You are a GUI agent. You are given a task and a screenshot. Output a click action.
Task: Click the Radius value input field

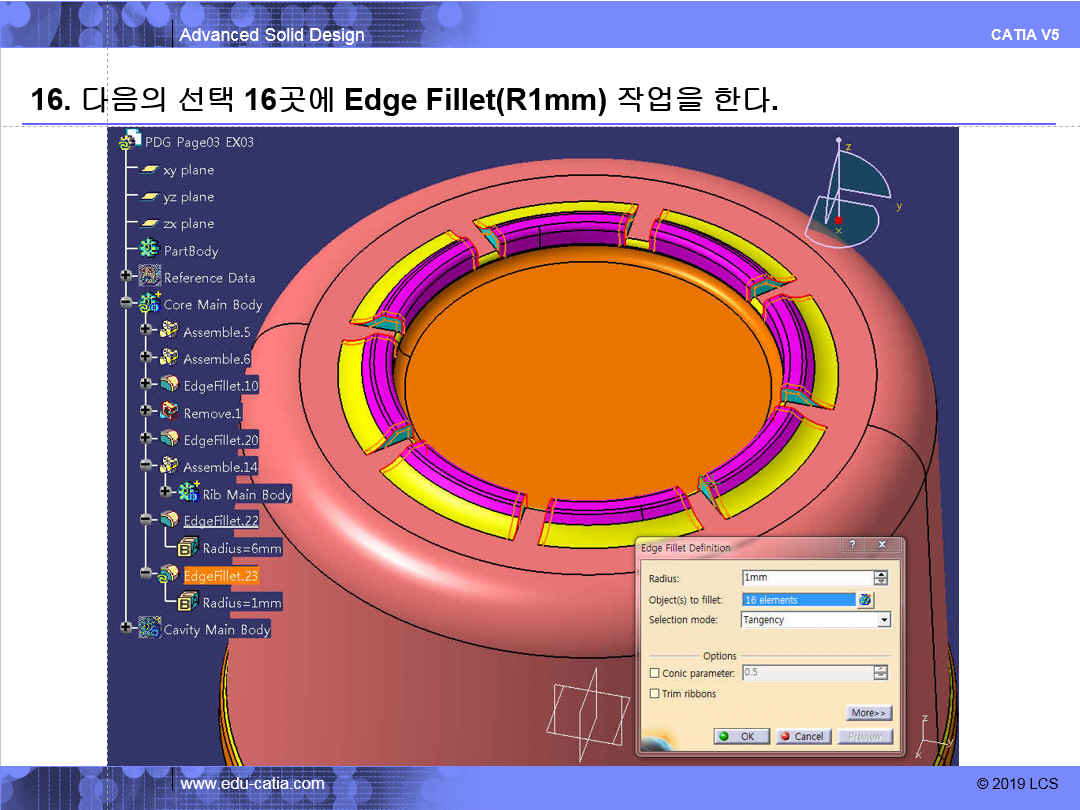[807, 578]
